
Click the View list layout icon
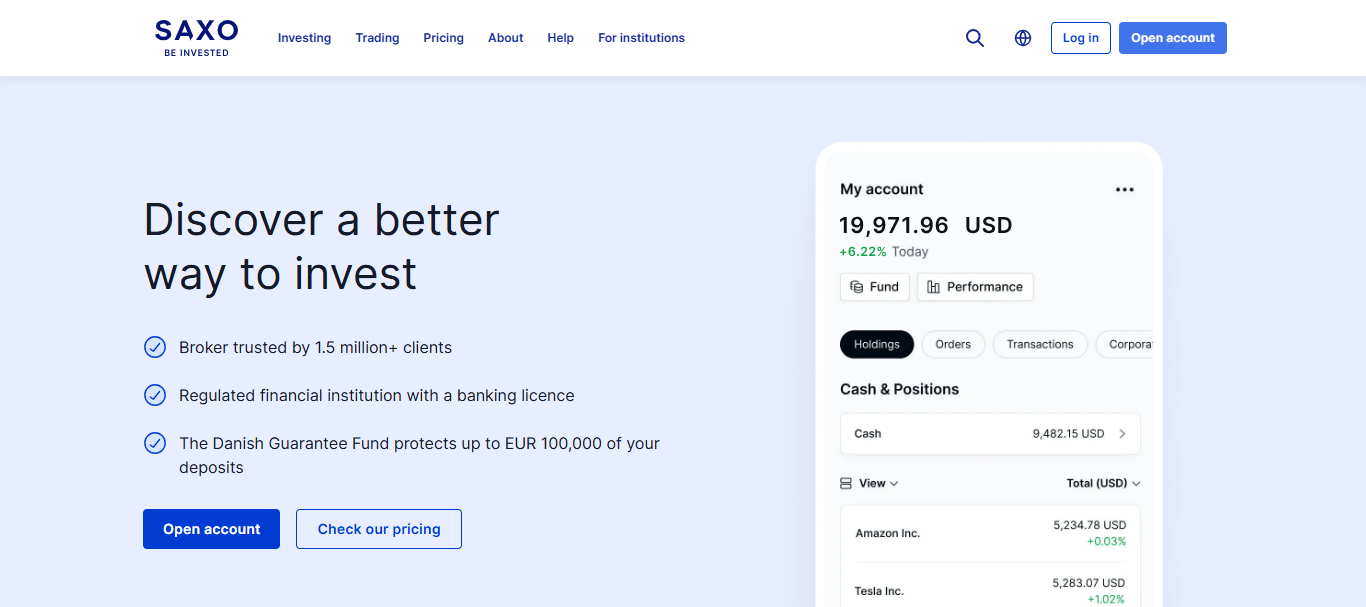(846, 483)
